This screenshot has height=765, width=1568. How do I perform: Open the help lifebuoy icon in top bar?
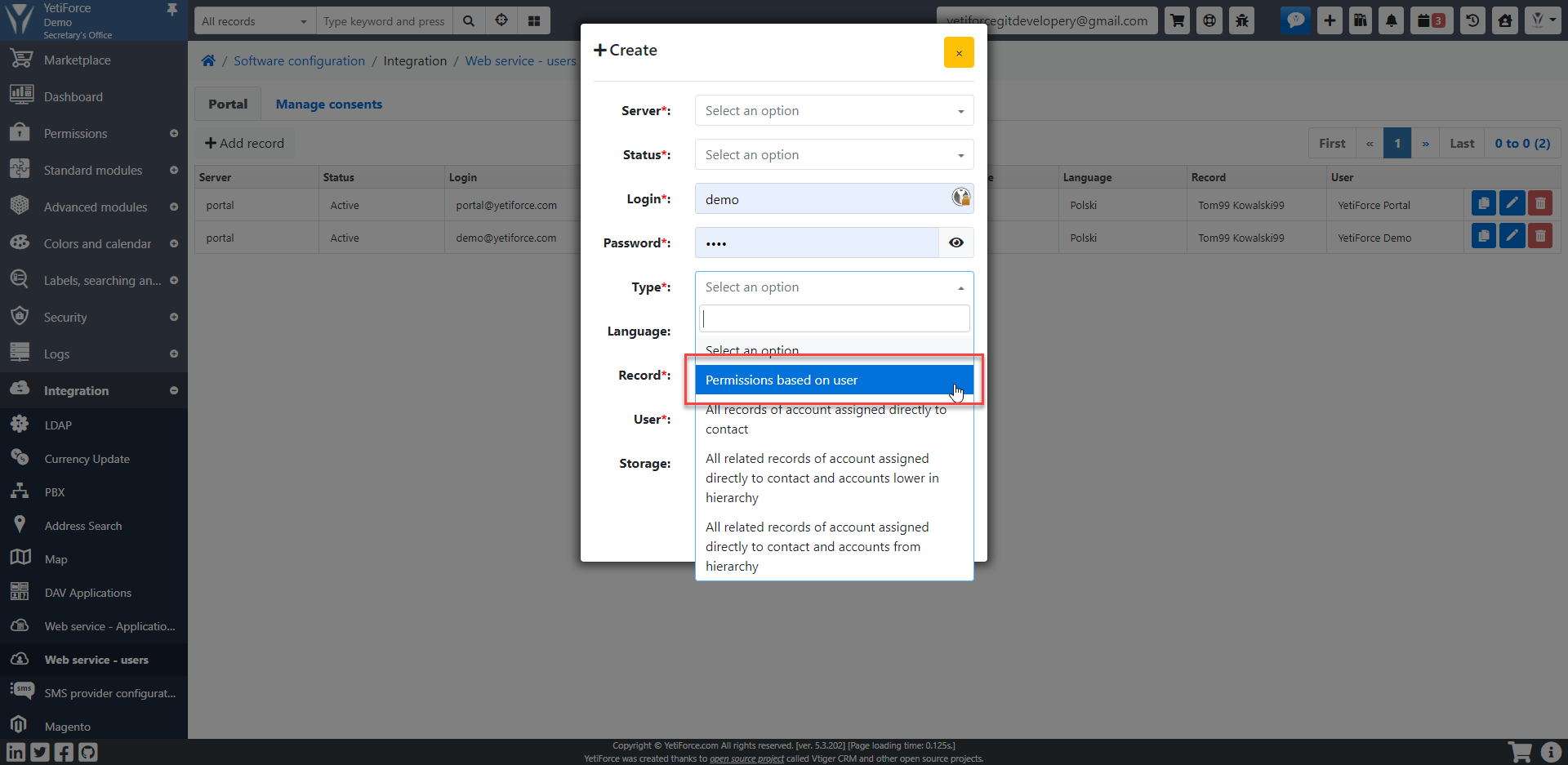(x=1209, y=20)
